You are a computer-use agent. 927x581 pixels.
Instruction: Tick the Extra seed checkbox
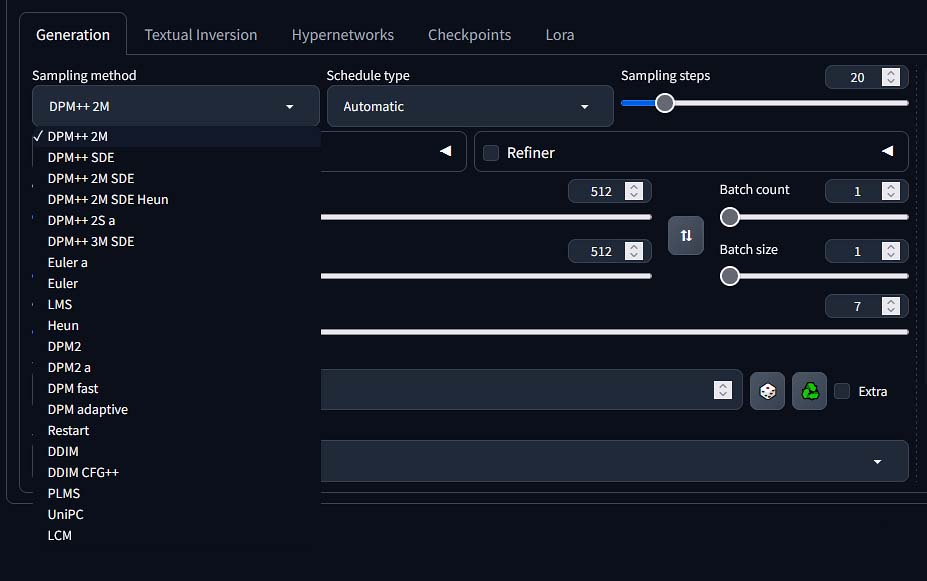pos(842,391)
